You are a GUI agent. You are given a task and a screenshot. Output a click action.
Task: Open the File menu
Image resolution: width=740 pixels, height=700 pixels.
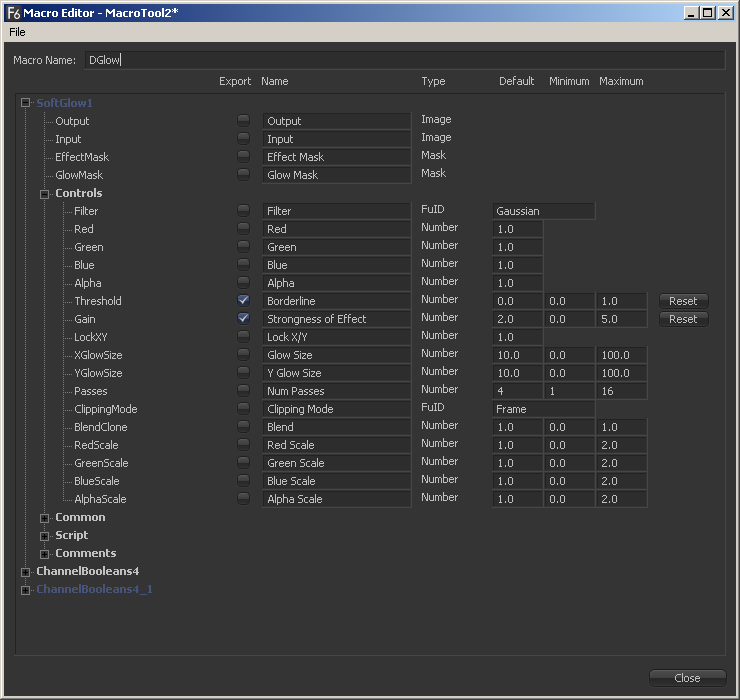[17, 32]
